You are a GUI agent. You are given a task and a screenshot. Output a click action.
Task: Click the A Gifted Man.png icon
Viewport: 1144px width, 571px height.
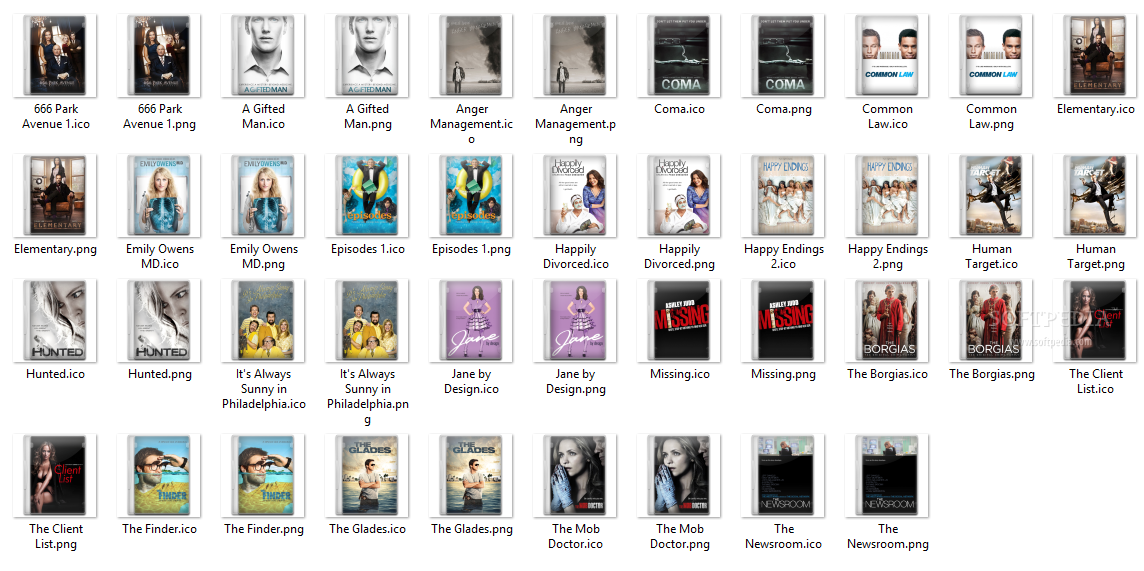click(367, 55)
